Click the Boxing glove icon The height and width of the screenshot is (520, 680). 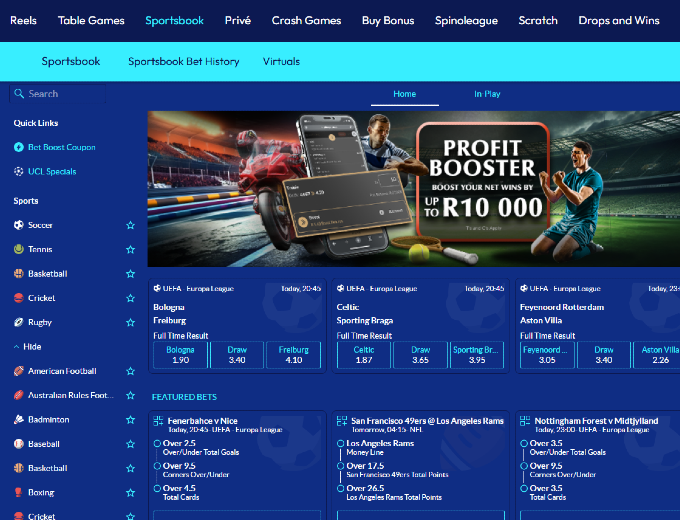19,492
